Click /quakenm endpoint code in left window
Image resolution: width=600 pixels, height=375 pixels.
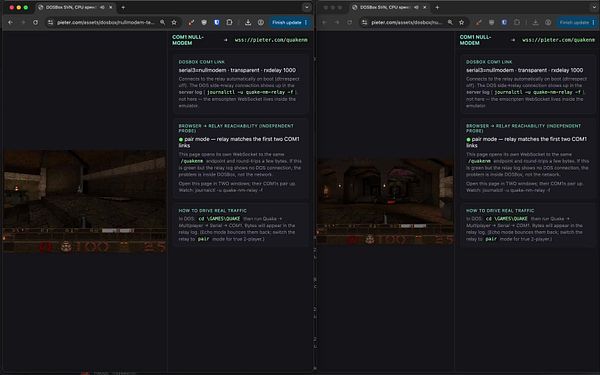[192, 161]
